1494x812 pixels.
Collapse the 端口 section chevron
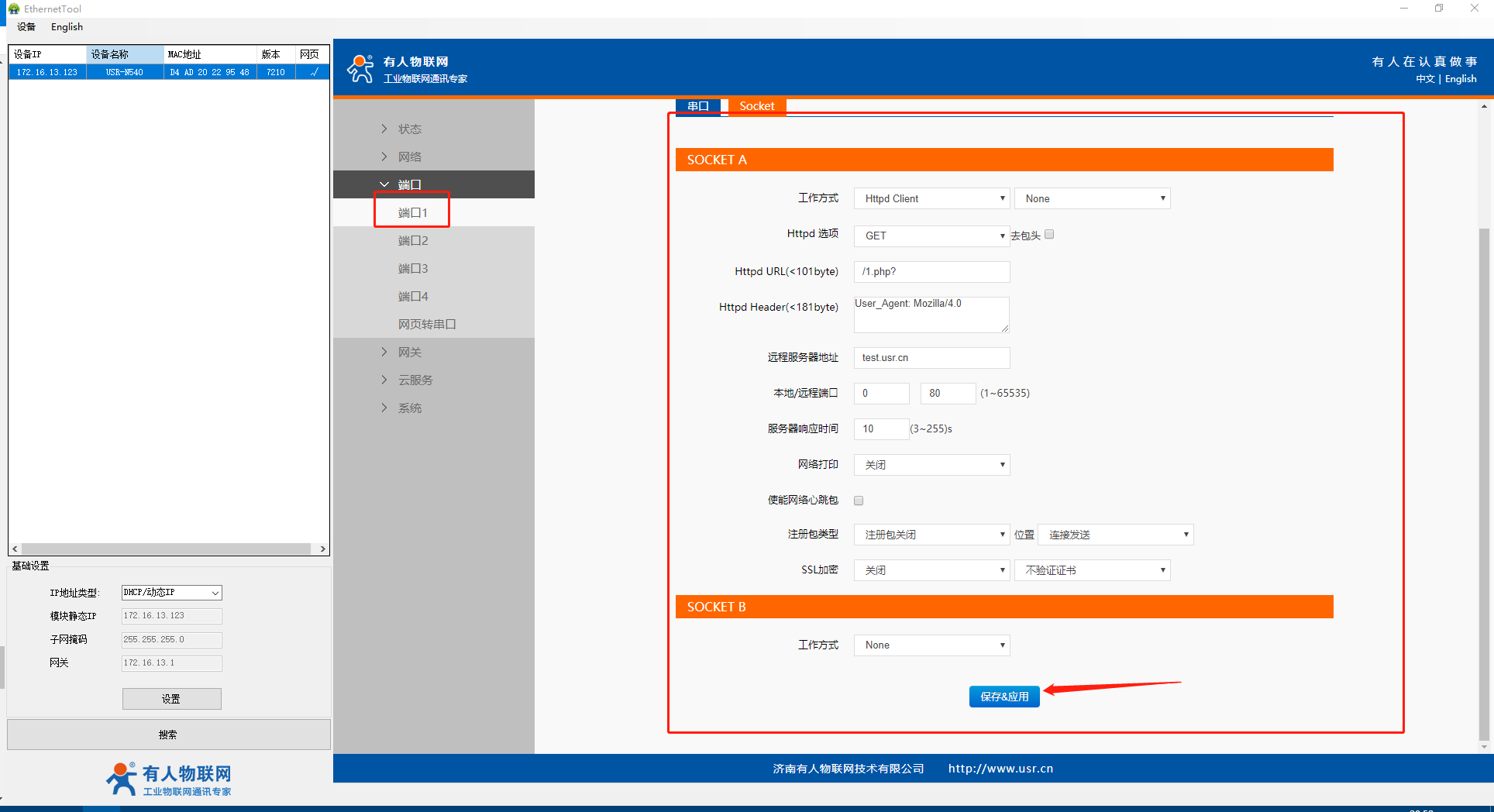[384, 184]
